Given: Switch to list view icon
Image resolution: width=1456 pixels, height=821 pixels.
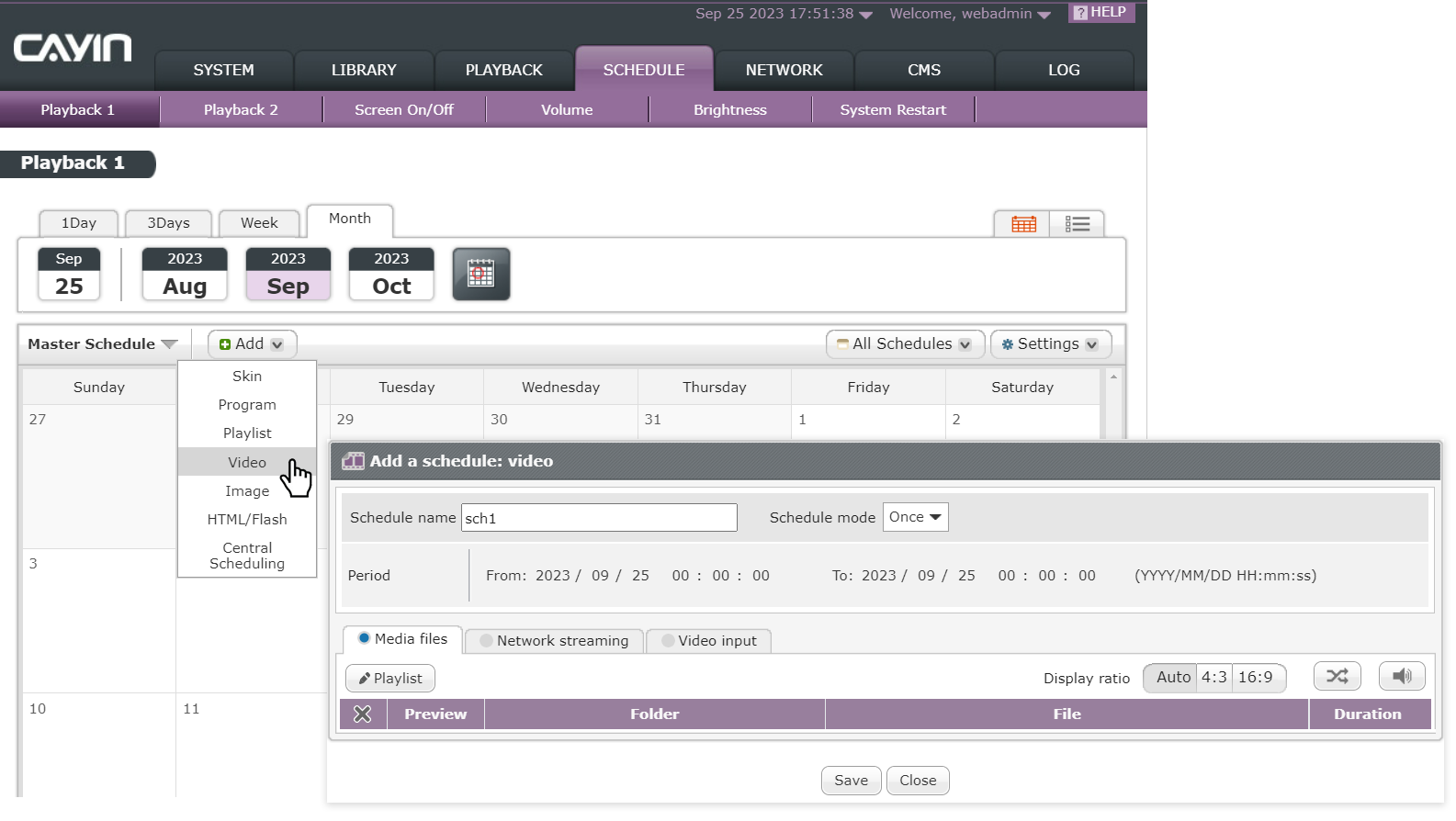Looking at the screenshot, I should 1077,224.
